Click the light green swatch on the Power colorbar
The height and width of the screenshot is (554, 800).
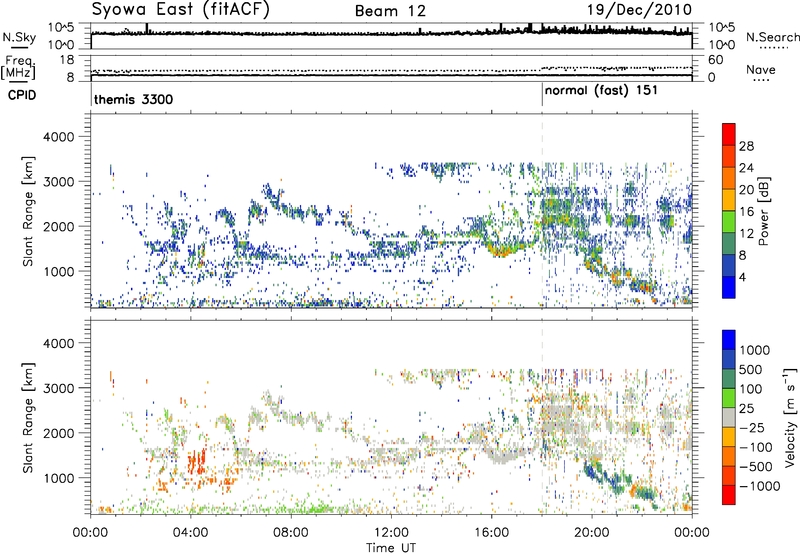point(729,221)
